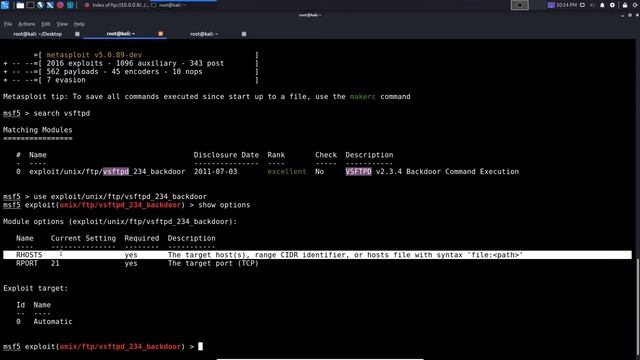Click the power manager tray icon

[x=612, y=5]
